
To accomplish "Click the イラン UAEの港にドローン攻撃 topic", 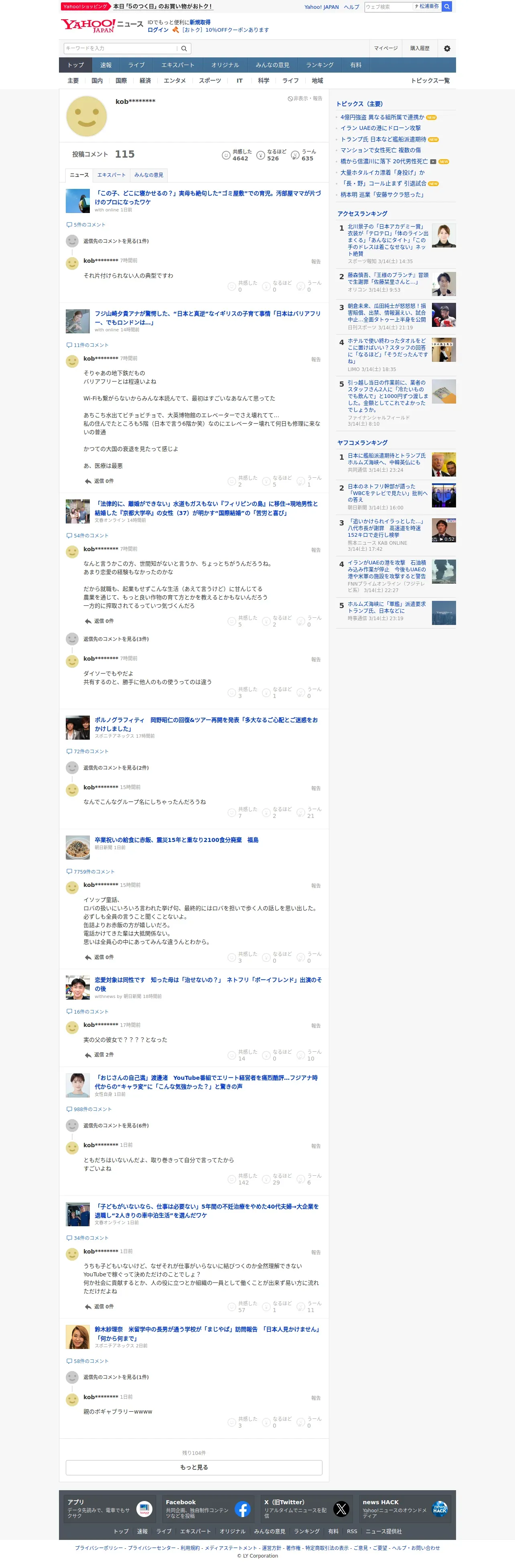I will [x=381, y=128].
